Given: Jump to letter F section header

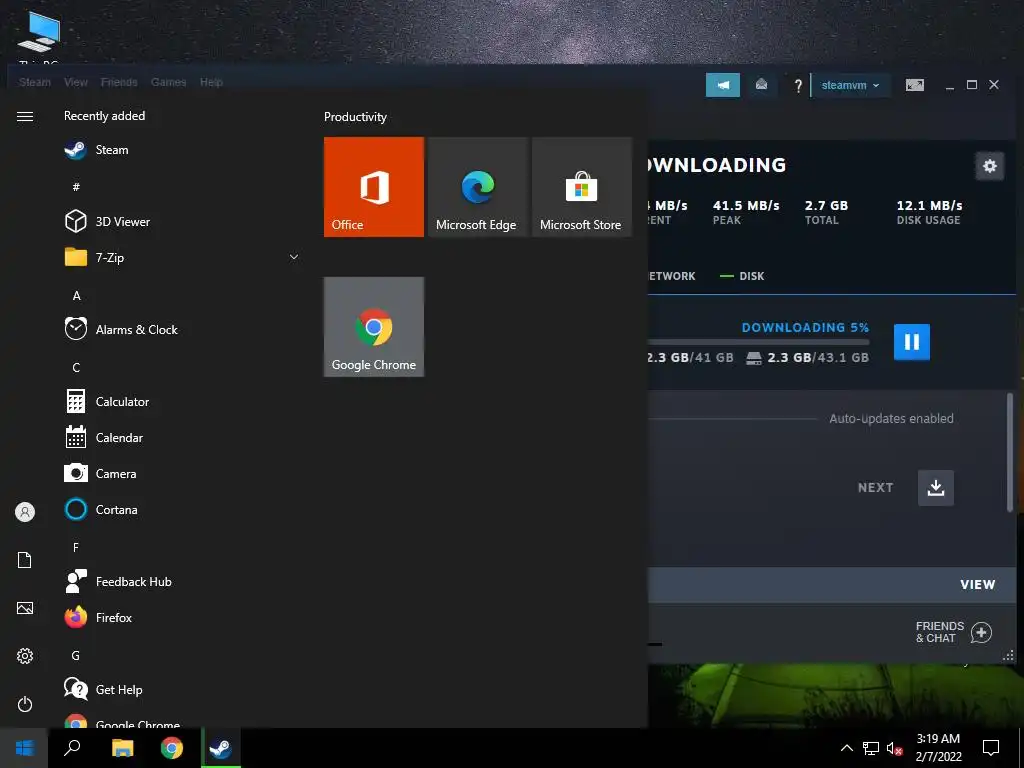Looking at the screenshot, I should (x=76, y=547).
